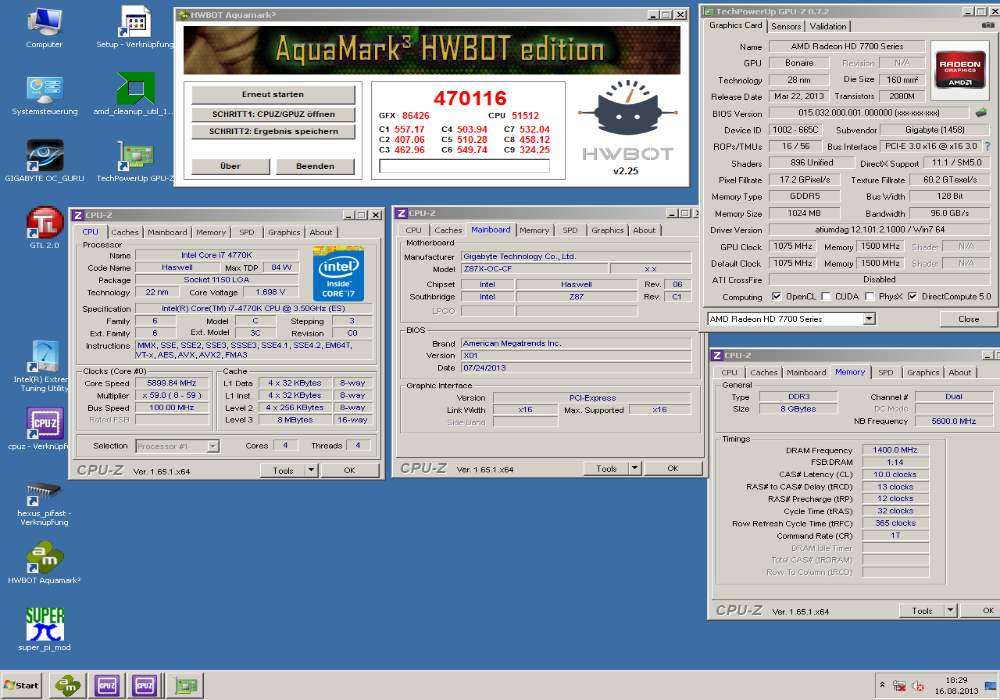Select the first CPU-Z taskbar button
1000x700 pixels.
(107, 685)
